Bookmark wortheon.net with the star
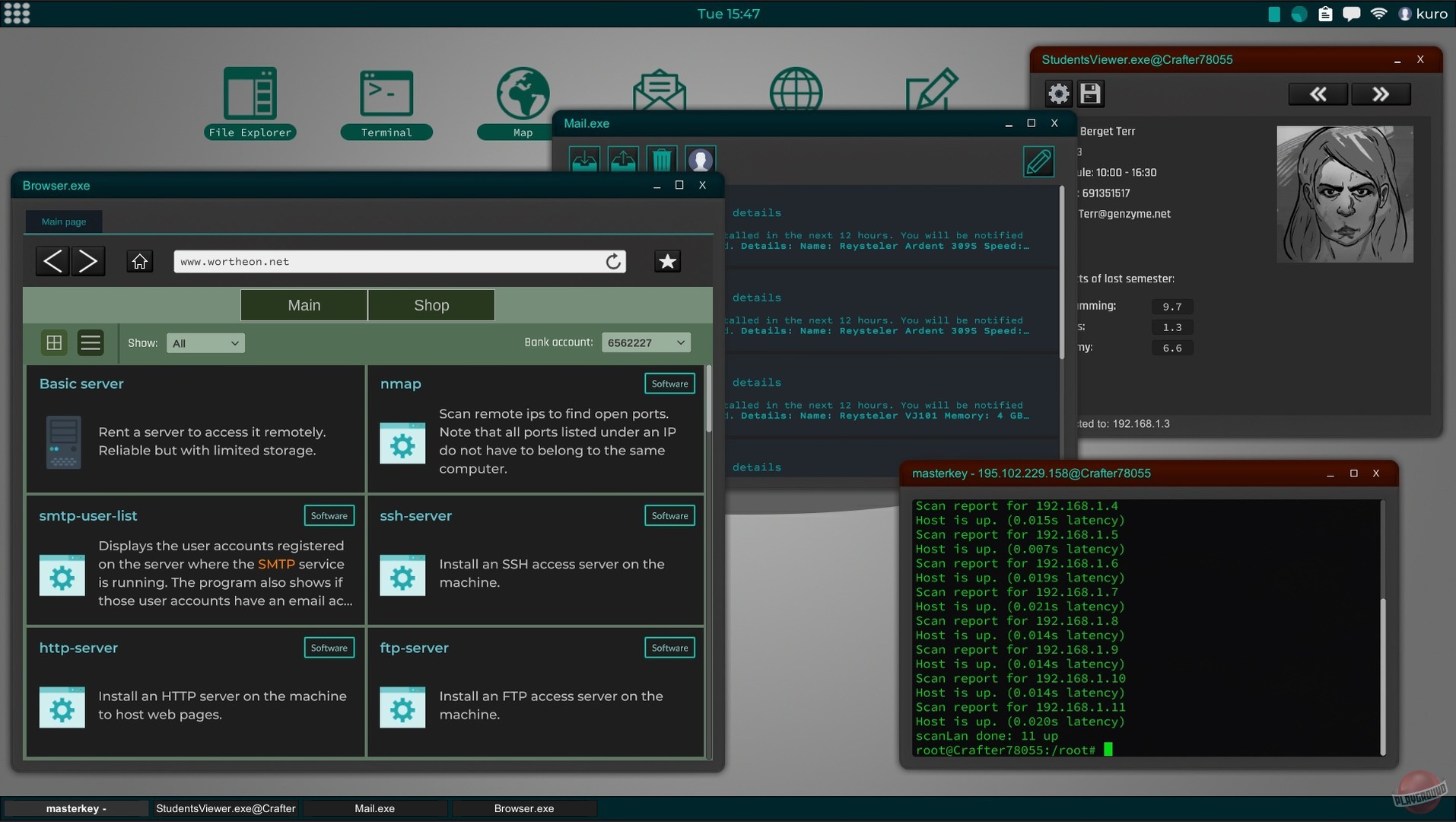 667,261
